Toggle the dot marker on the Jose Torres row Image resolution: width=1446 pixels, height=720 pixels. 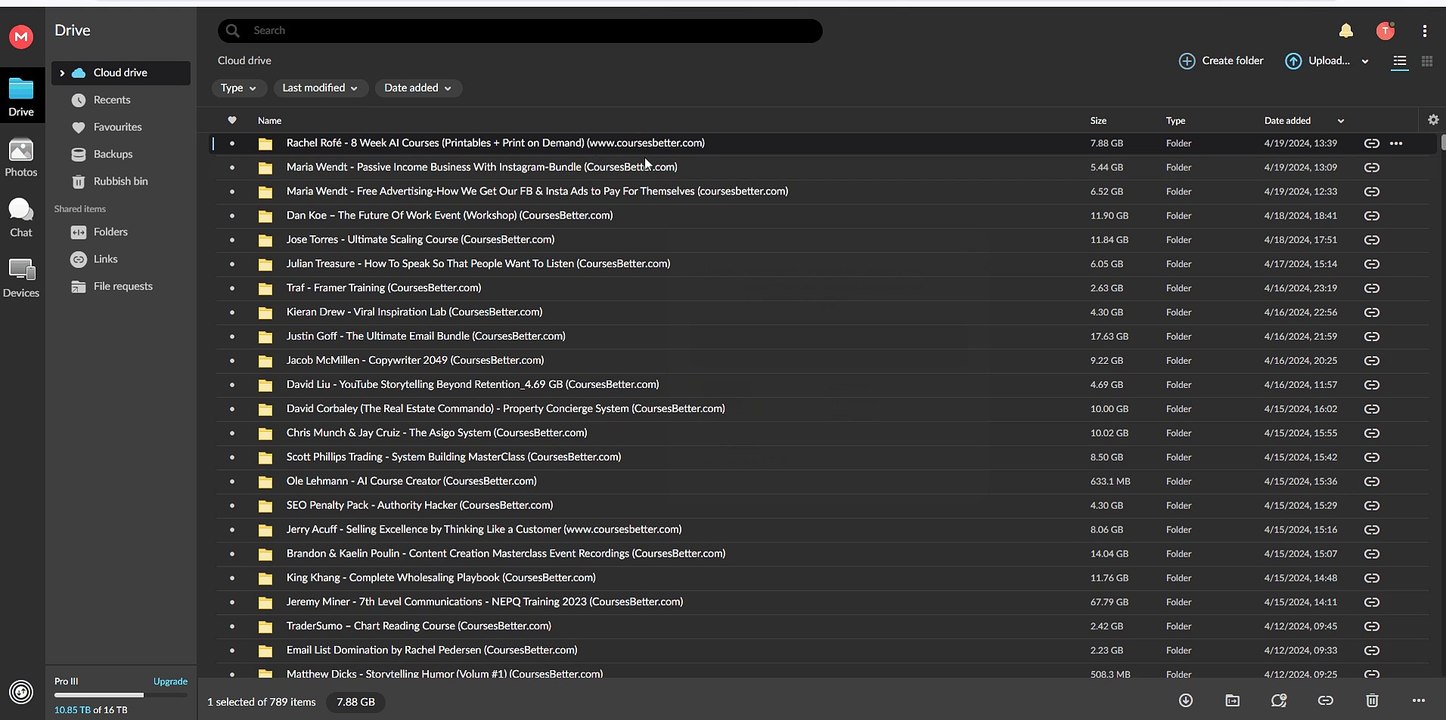(232, 240)
